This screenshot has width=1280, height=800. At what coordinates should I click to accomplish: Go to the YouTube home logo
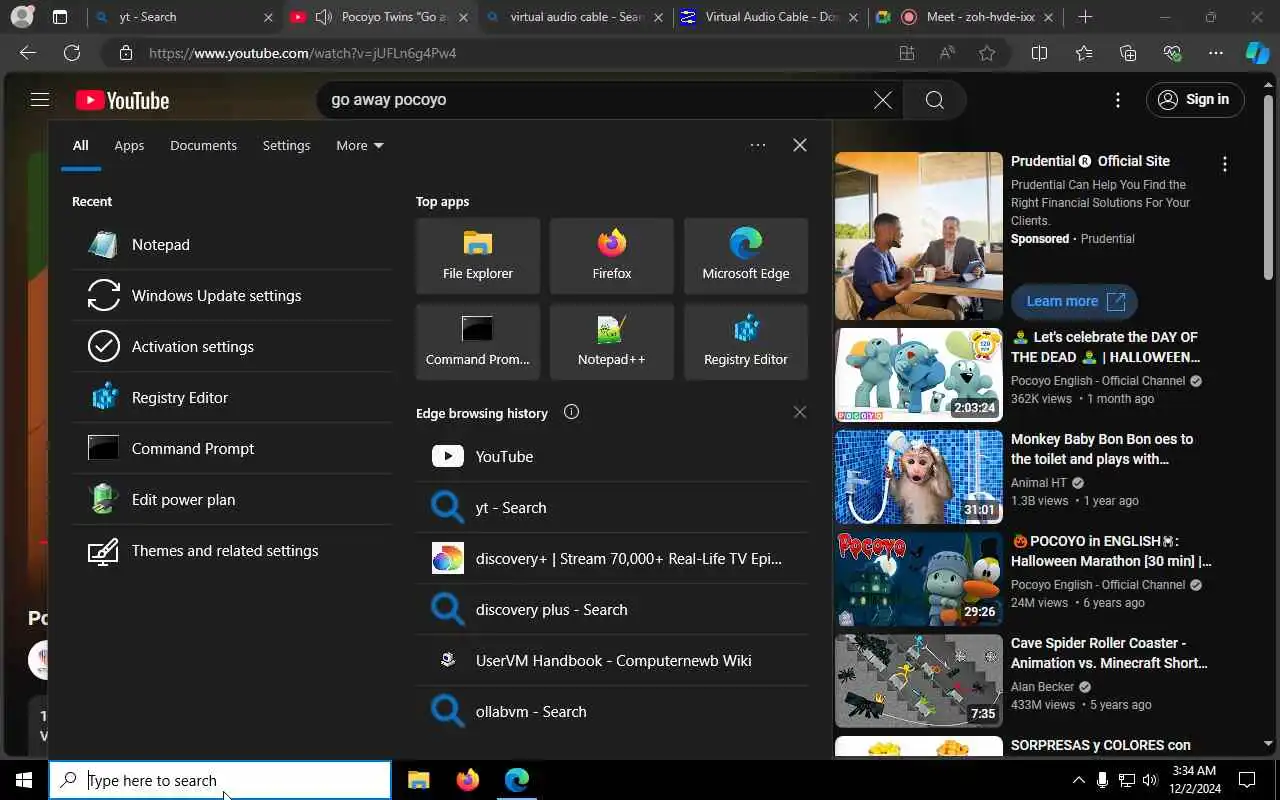(x=122, y=100)
